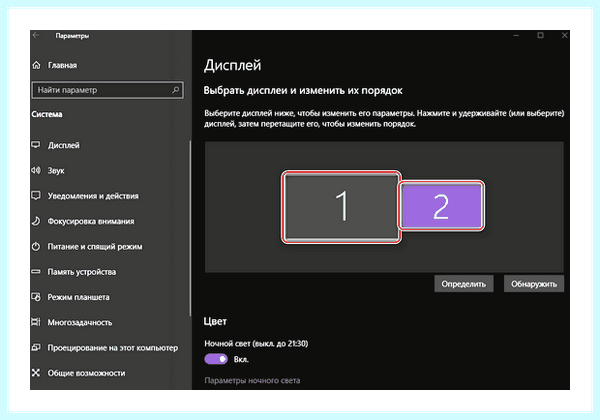Click the notification icon beside Уведомления и действия
The height and width of the screenshot is (420, 600).
(x=36, y=195)
